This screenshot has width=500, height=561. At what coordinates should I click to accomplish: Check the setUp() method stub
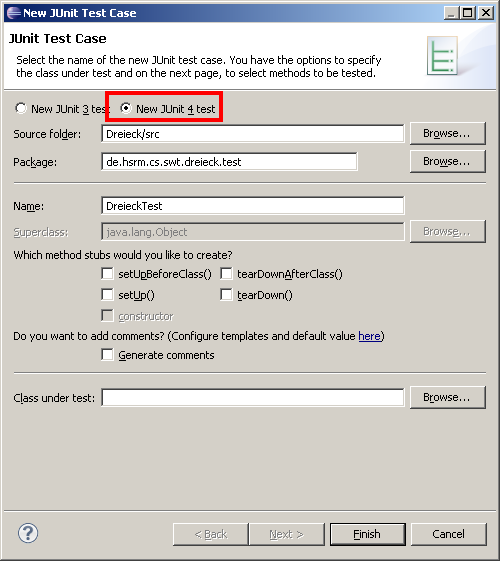tap(107, 295)
